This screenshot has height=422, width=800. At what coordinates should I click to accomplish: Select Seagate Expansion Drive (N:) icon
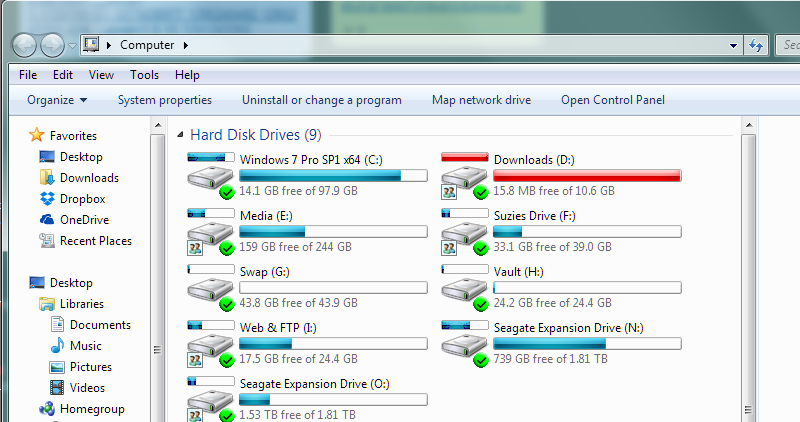(x=465, y=343)
